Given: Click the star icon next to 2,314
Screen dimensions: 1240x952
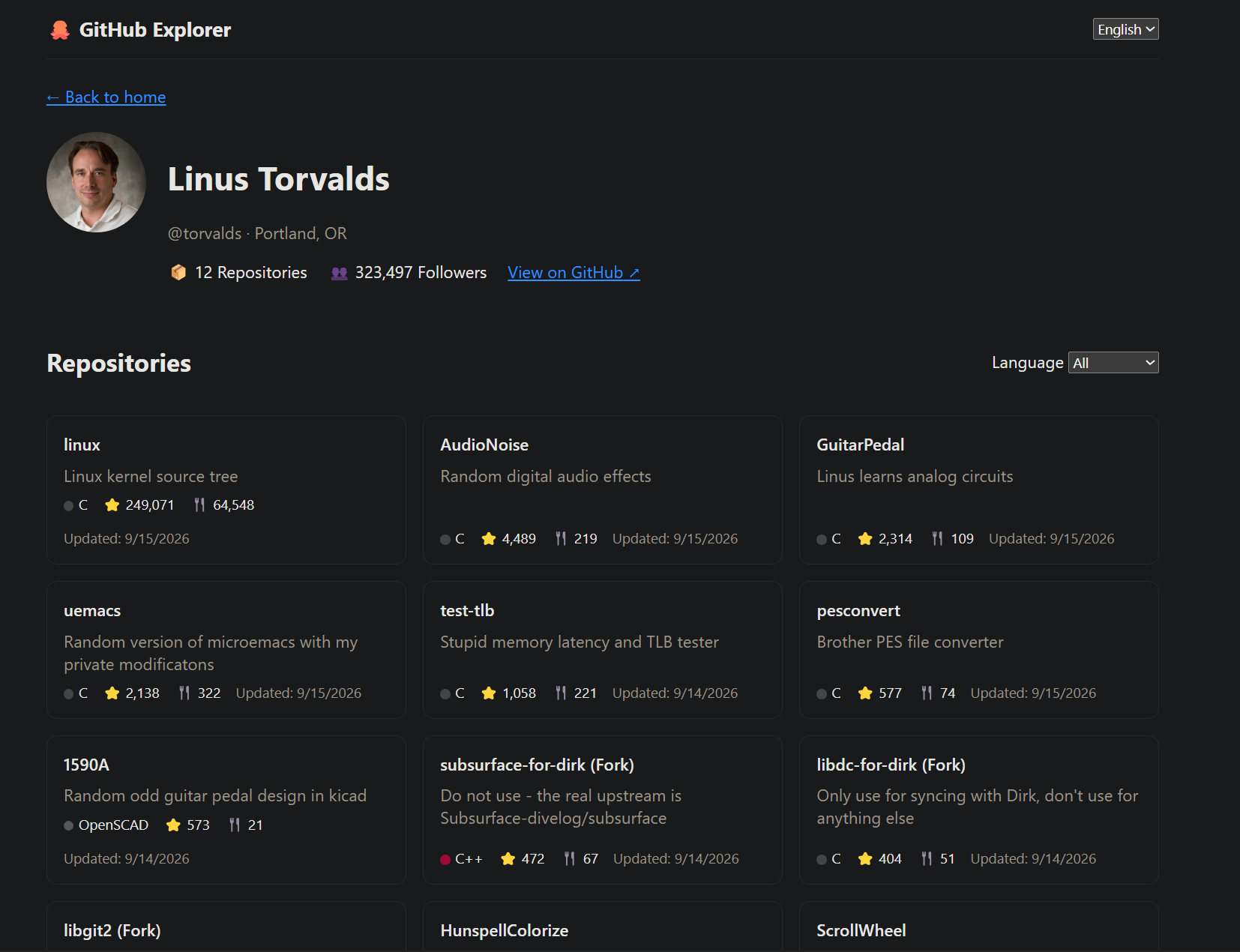Looking at the screenshot, I should click(x=865, y=539).
